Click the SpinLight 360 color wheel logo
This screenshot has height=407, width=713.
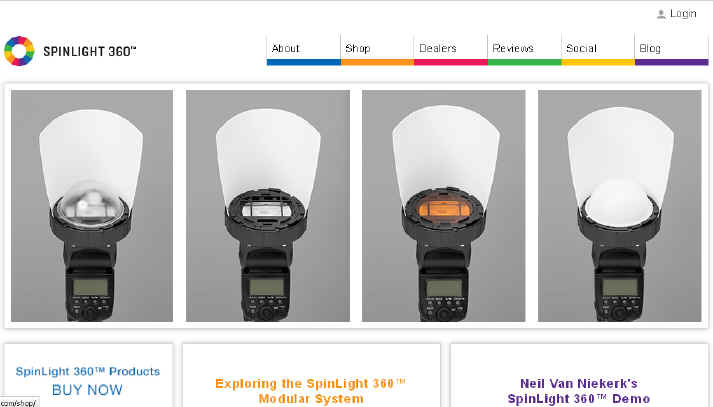(19, 51)
